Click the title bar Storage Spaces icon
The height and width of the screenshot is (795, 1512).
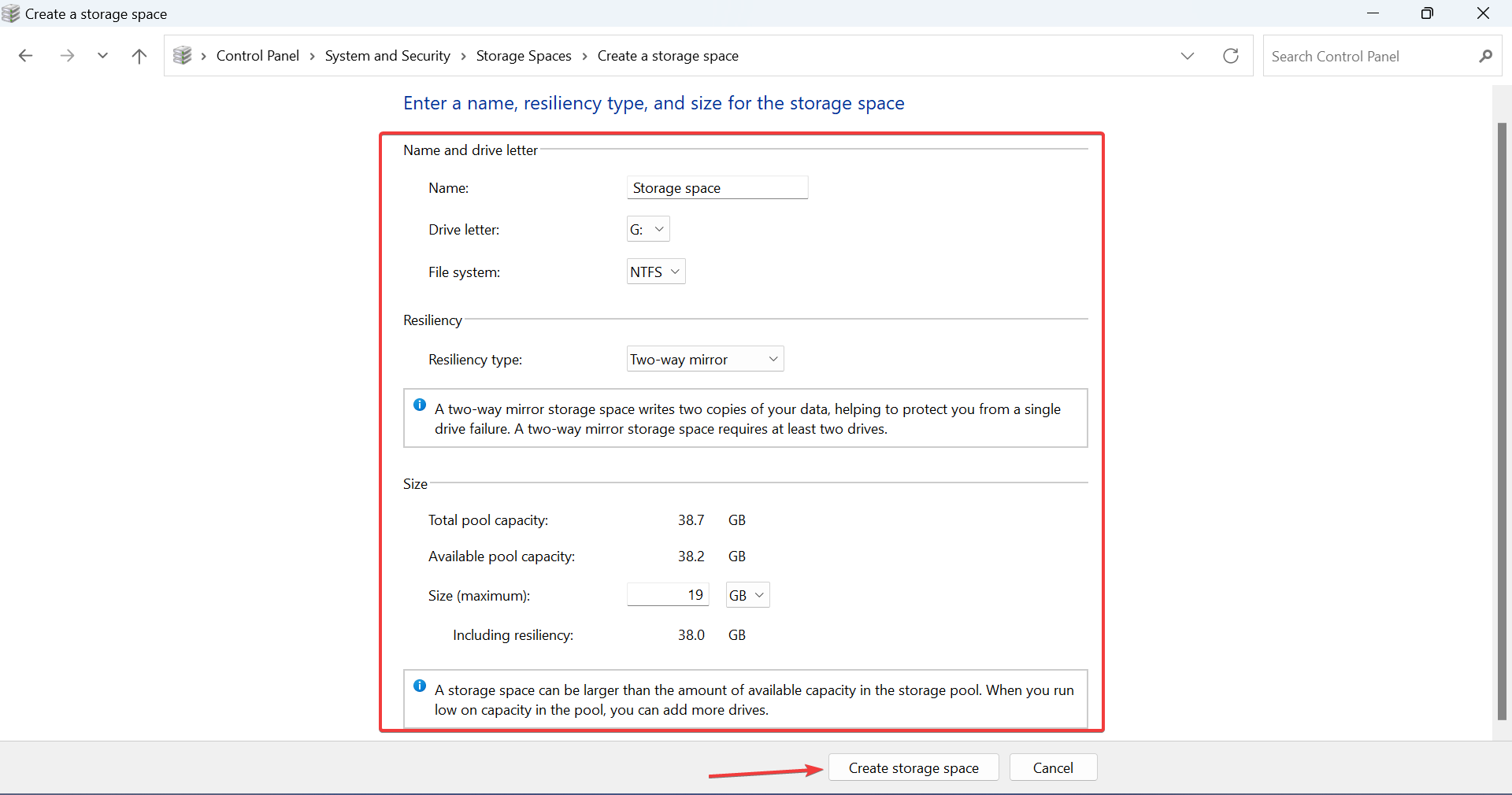[11, 13]
